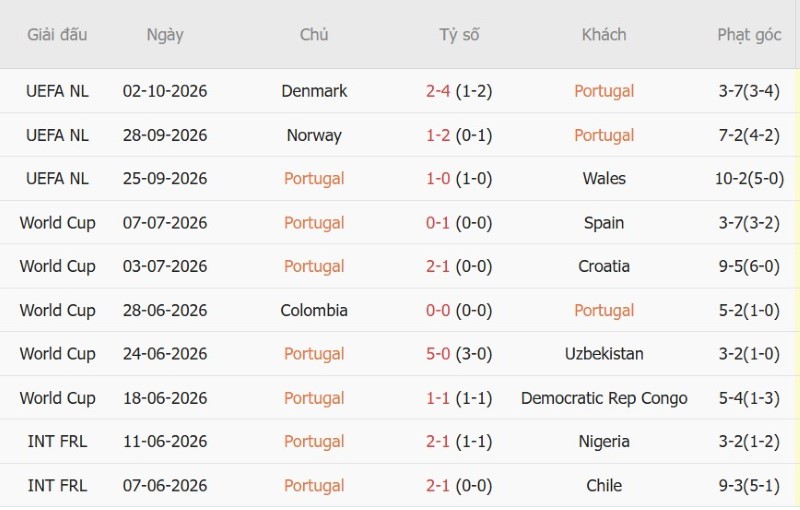Select the Tỷ số column header

pos(459,35)
